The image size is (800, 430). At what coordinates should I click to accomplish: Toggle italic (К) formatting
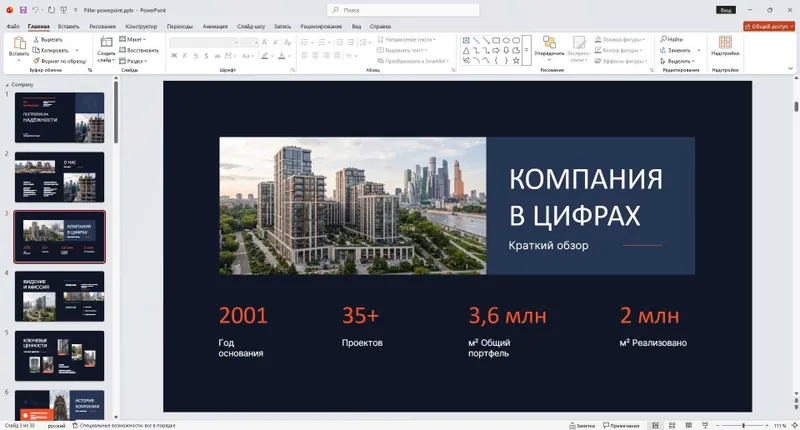185,56
